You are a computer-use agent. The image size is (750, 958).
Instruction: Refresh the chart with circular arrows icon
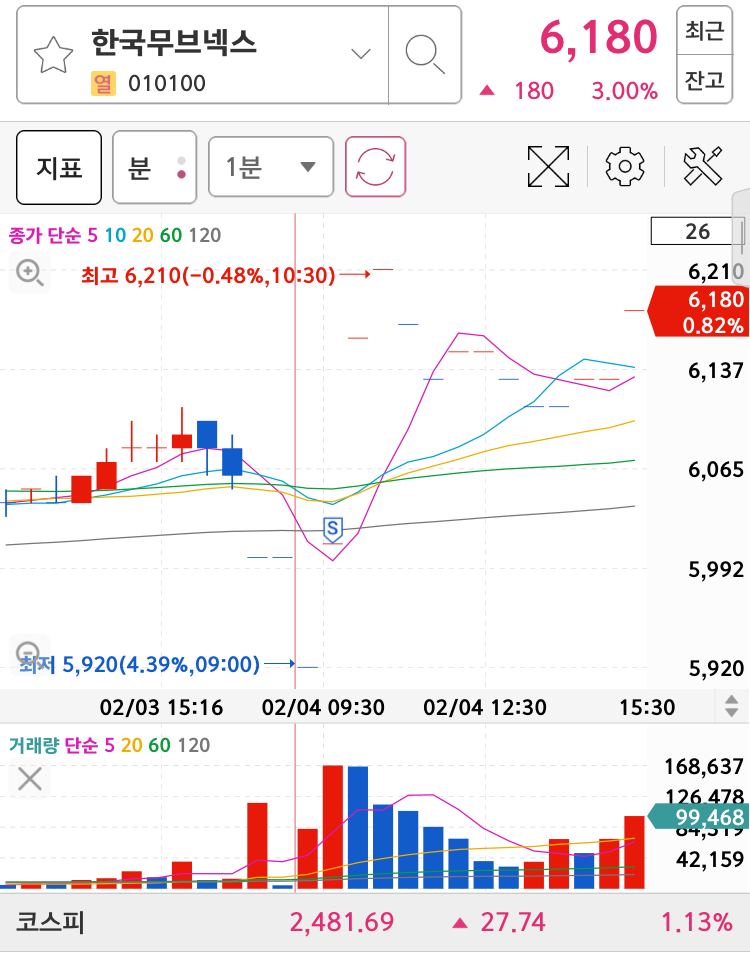pyautogui.click(x=376, y=167)
